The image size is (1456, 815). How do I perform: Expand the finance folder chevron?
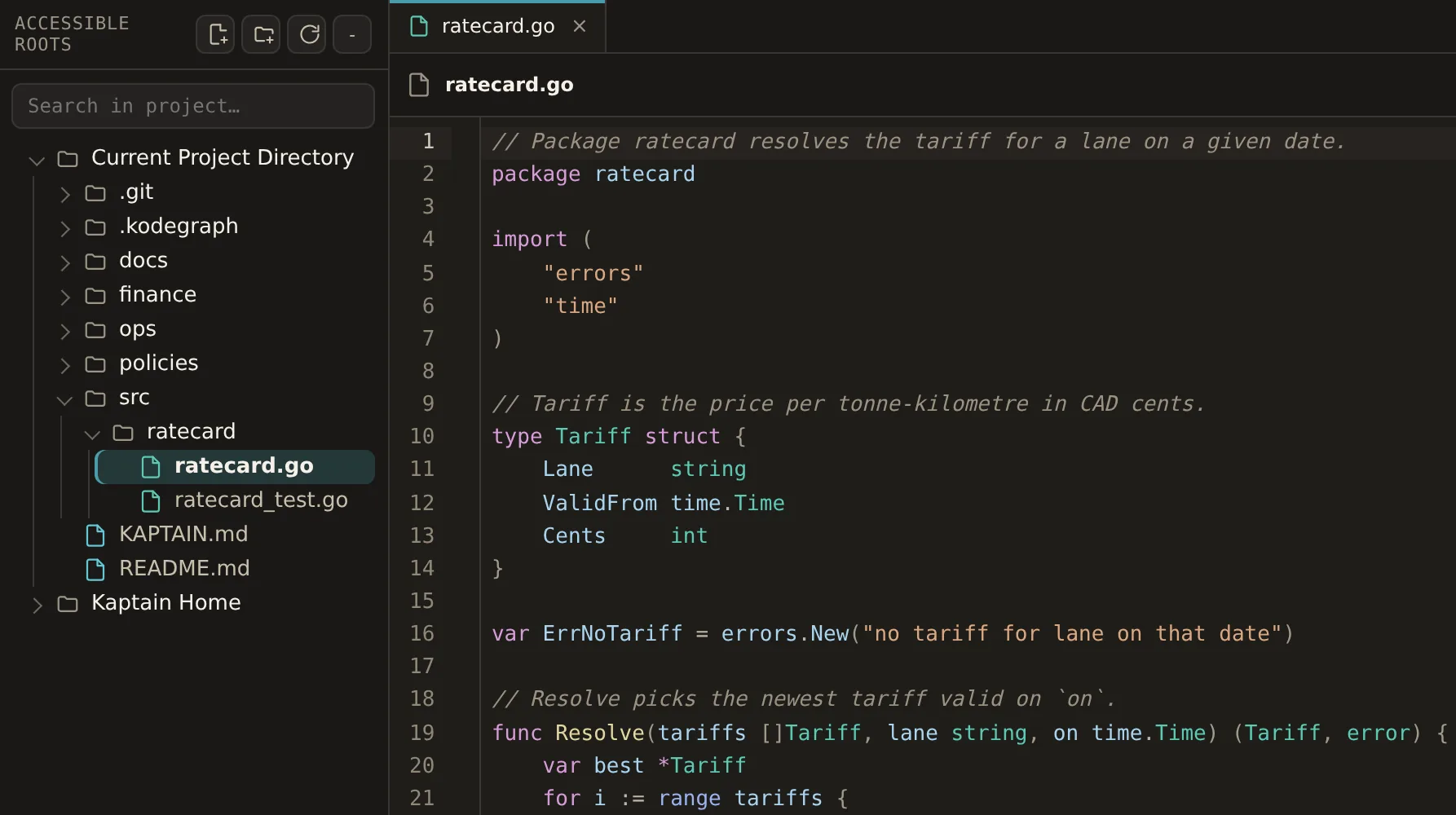point(64,296)
